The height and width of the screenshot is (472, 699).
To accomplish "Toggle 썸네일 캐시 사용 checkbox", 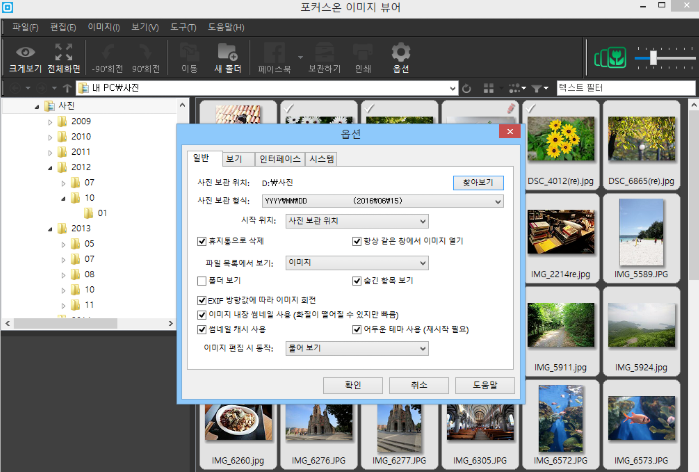I will [x=201, y=329].
